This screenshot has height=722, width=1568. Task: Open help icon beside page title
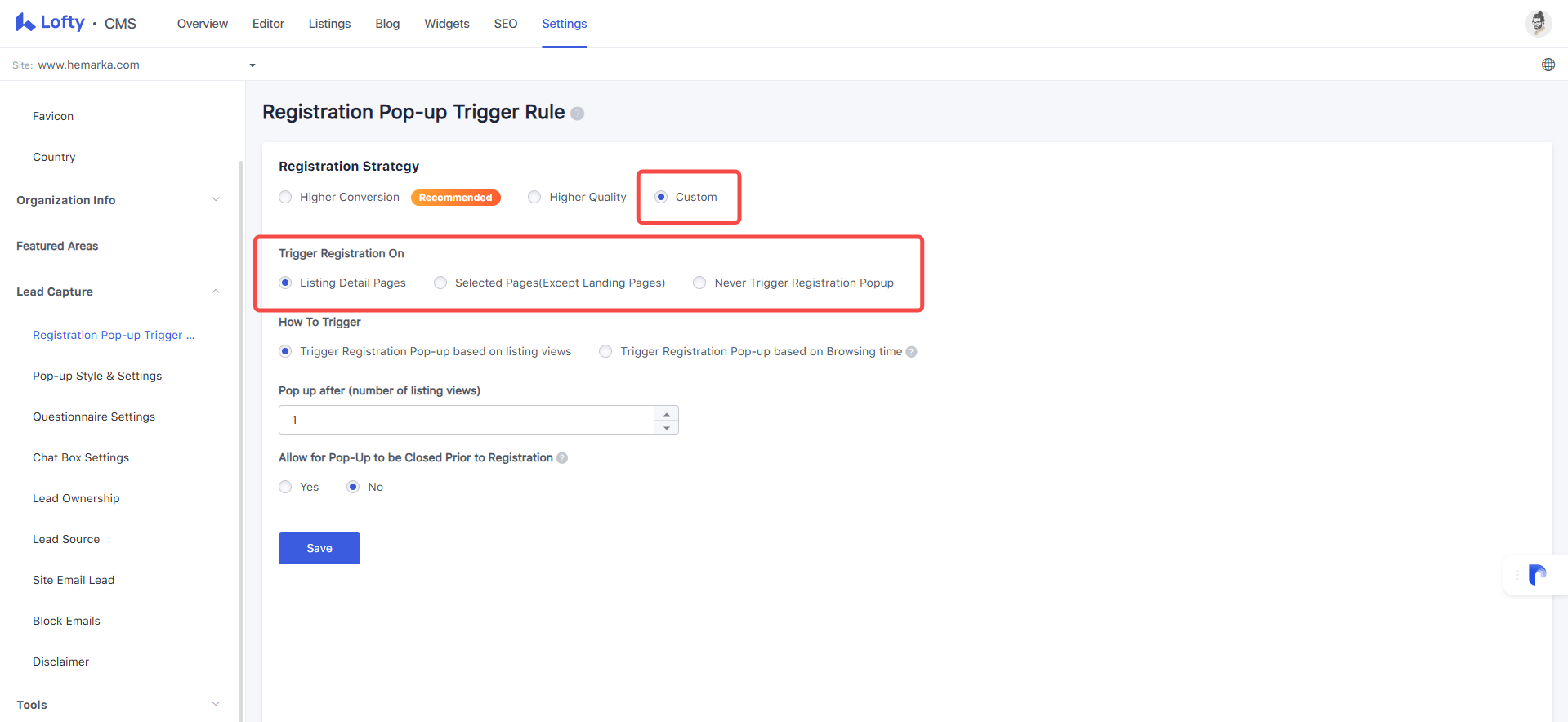click(577, 114)
